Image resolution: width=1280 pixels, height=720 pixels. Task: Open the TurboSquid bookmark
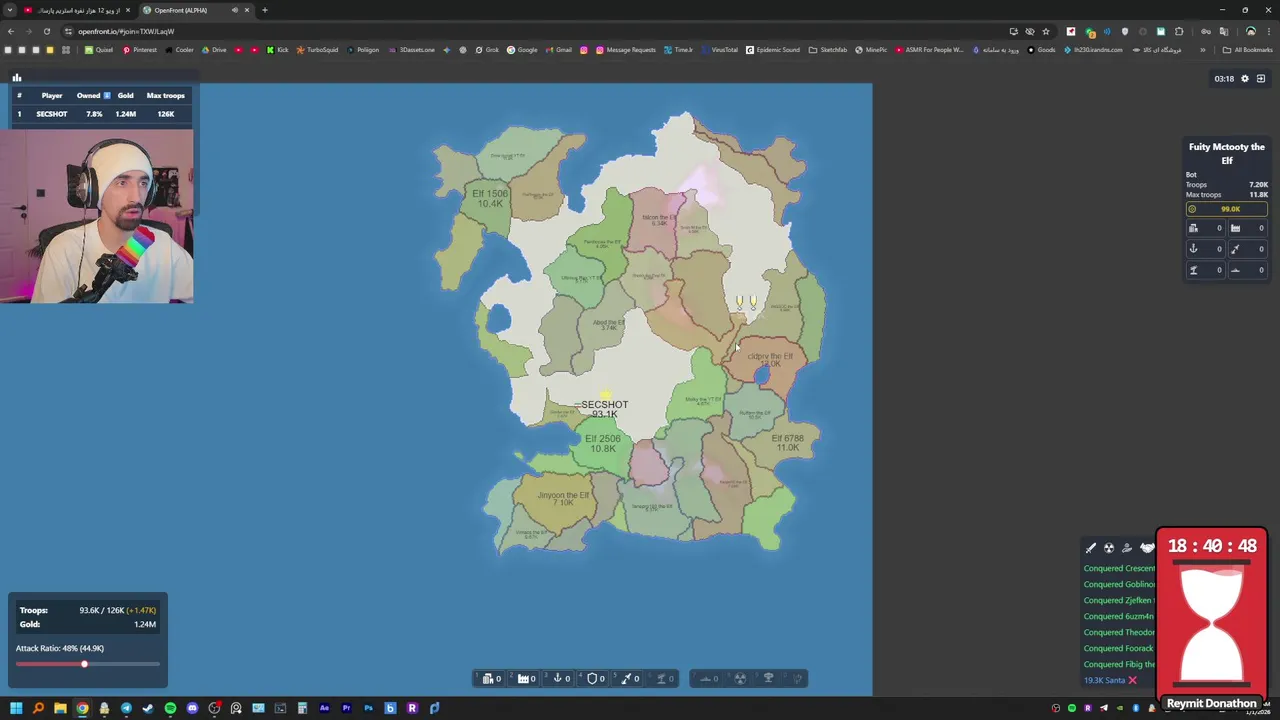tap(318, 50)
